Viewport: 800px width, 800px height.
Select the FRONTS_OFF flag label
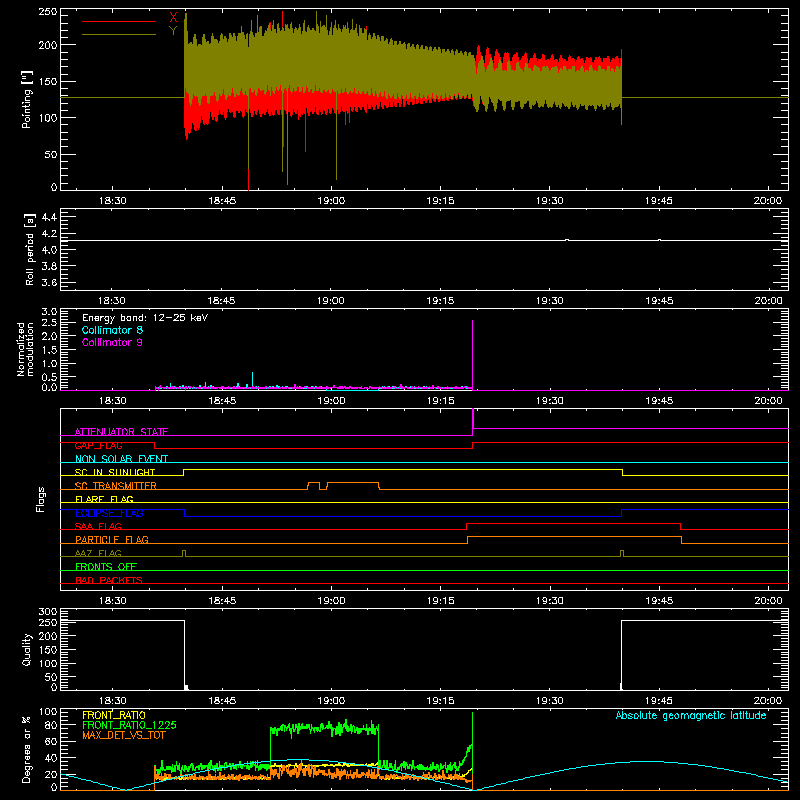(x=106, y=566)
